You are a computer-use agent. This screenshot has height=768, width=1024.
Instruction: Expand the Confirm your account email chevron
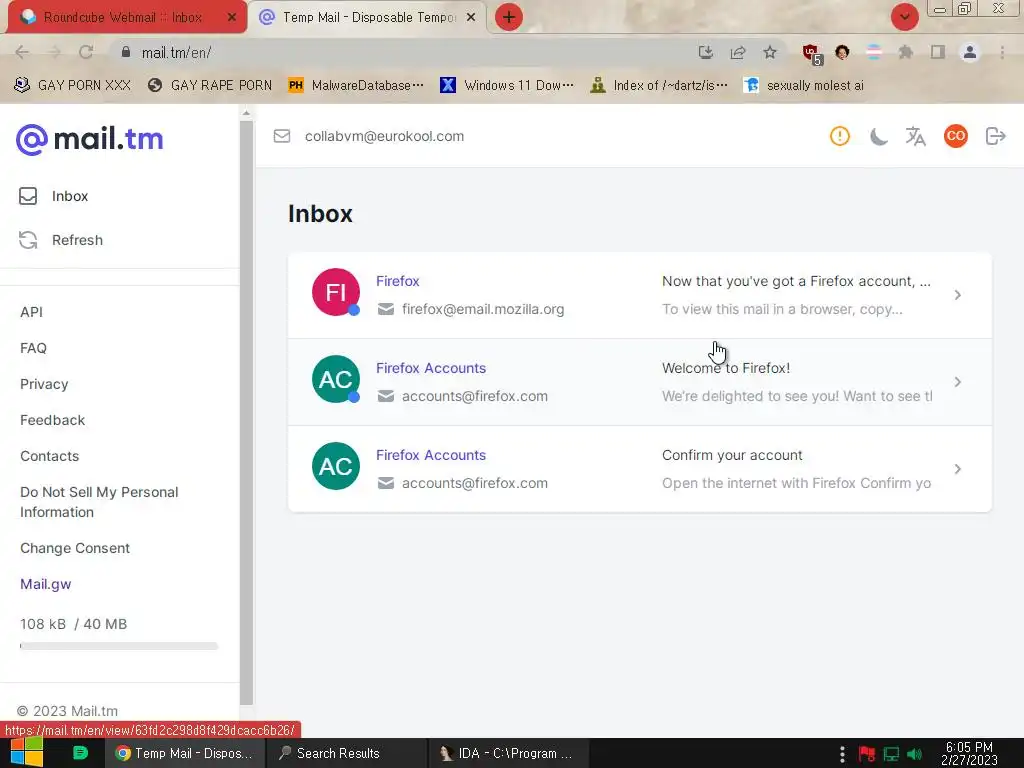tap(957, 469)
